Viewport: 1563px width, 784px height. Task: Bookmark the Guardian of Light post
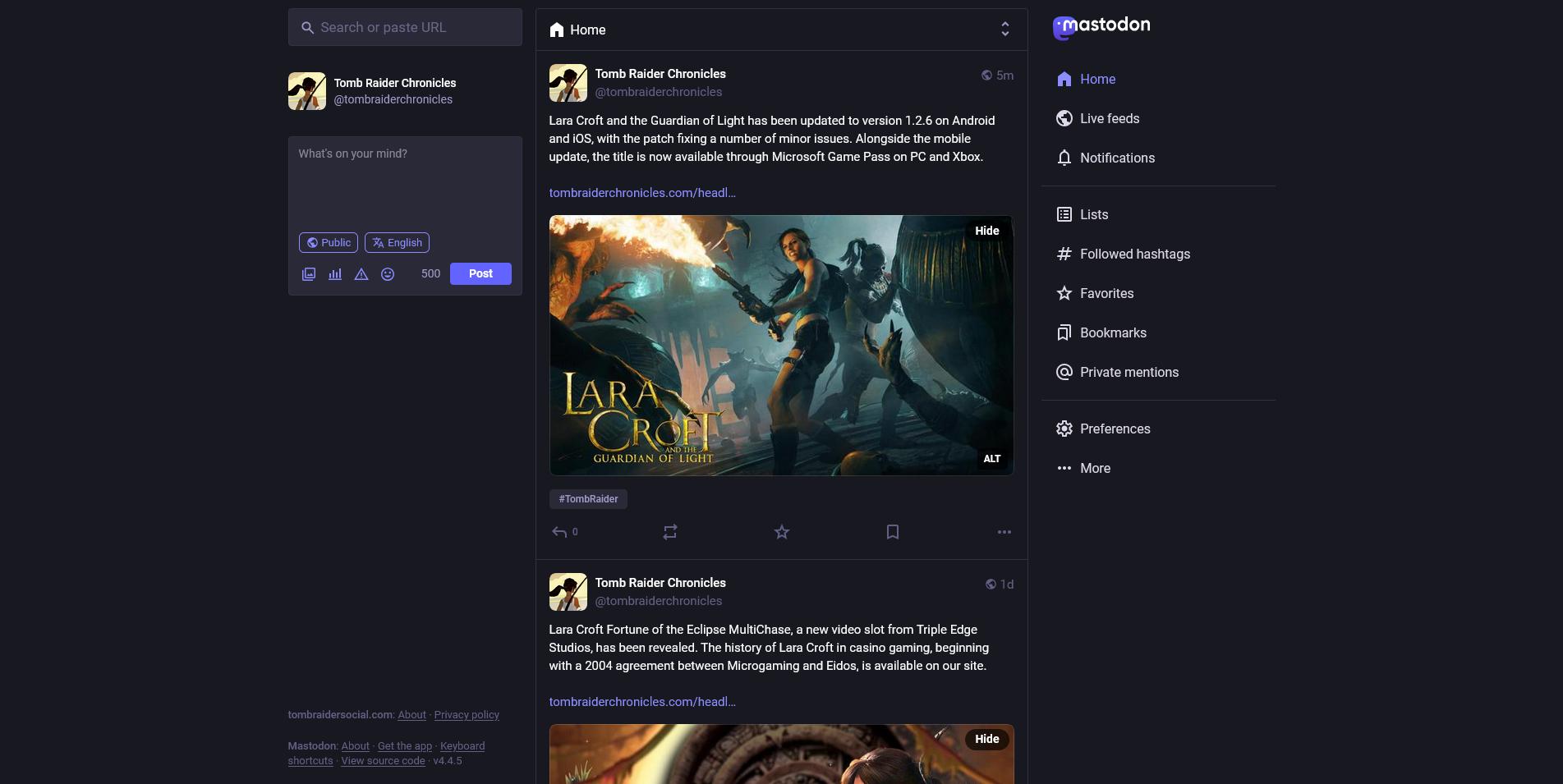click(893, 532)
